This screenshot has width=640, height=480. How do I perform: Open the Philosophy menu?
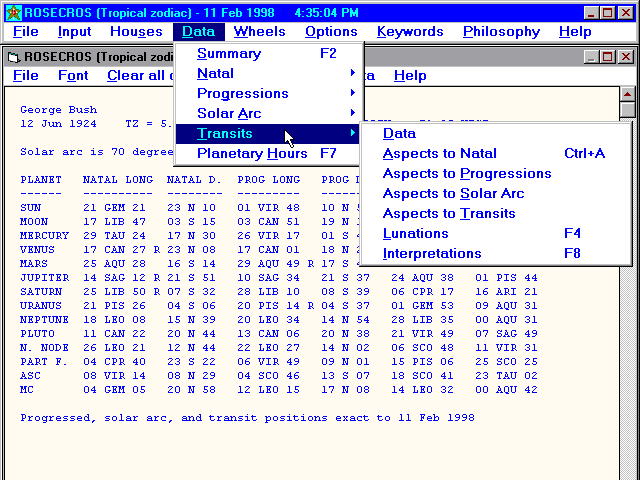(501, 32)
